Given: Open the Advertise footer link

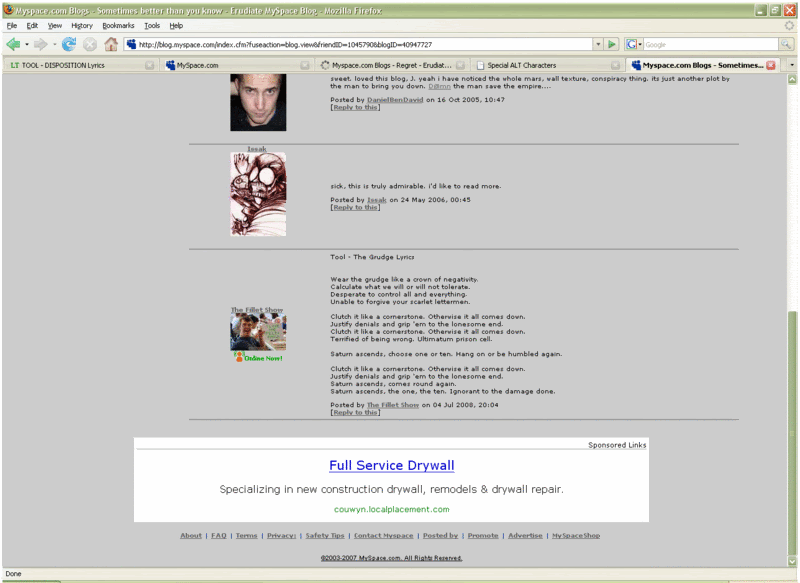Looking at the screenshot, I should (x=525, y=536).
